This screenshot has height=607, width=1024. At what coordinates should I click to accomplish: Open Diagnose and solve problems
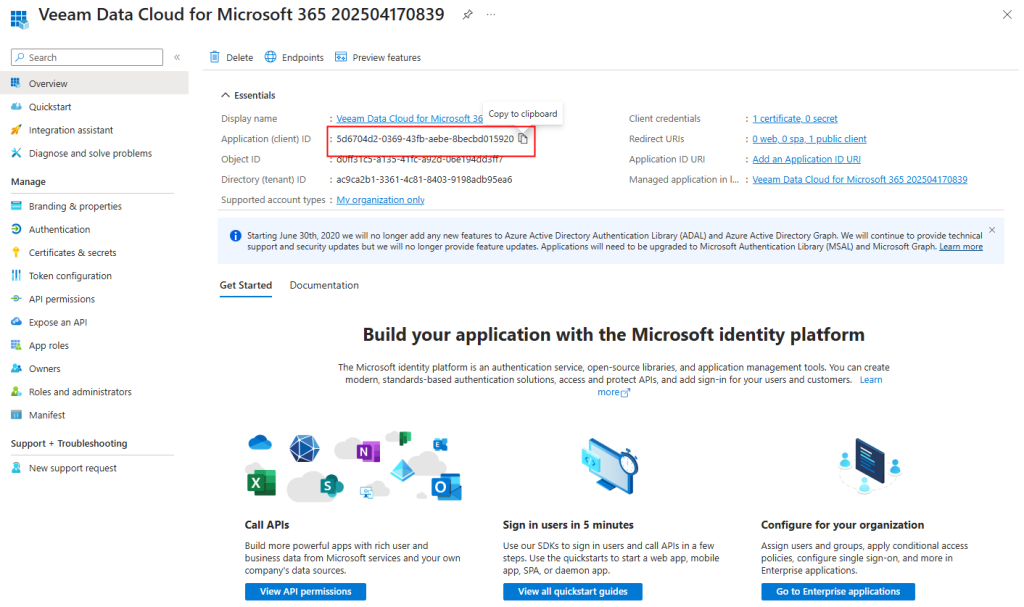tap(90, 154)
